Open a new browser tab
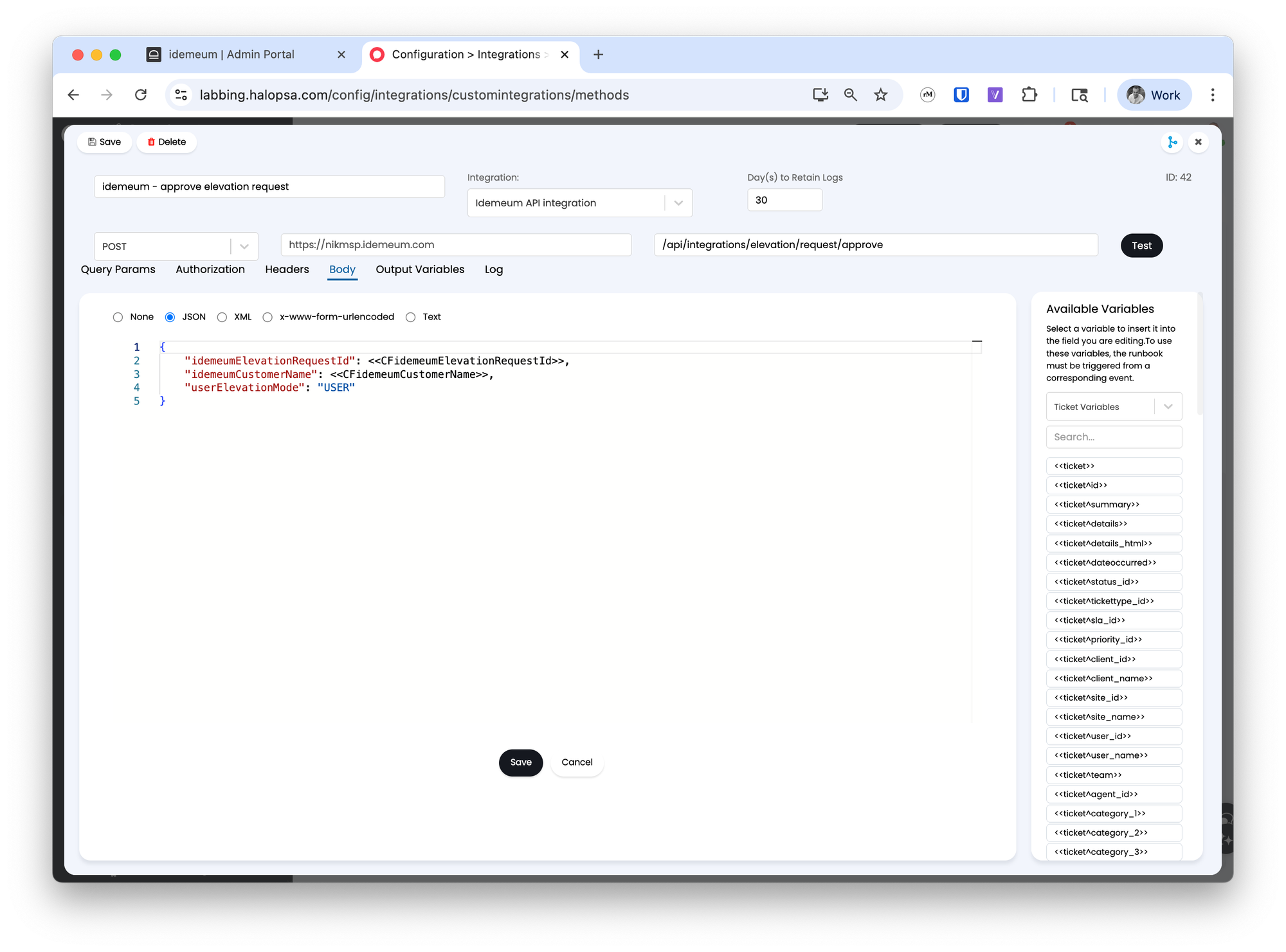This screenshot has width=1286, height=952. tap(598, 55)
